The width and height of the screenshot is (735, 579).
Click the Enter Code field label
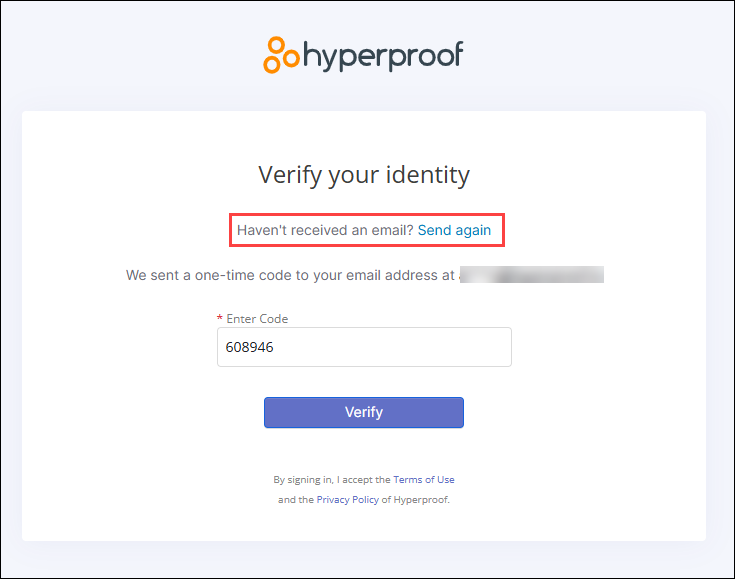click(x=257, y=319)
